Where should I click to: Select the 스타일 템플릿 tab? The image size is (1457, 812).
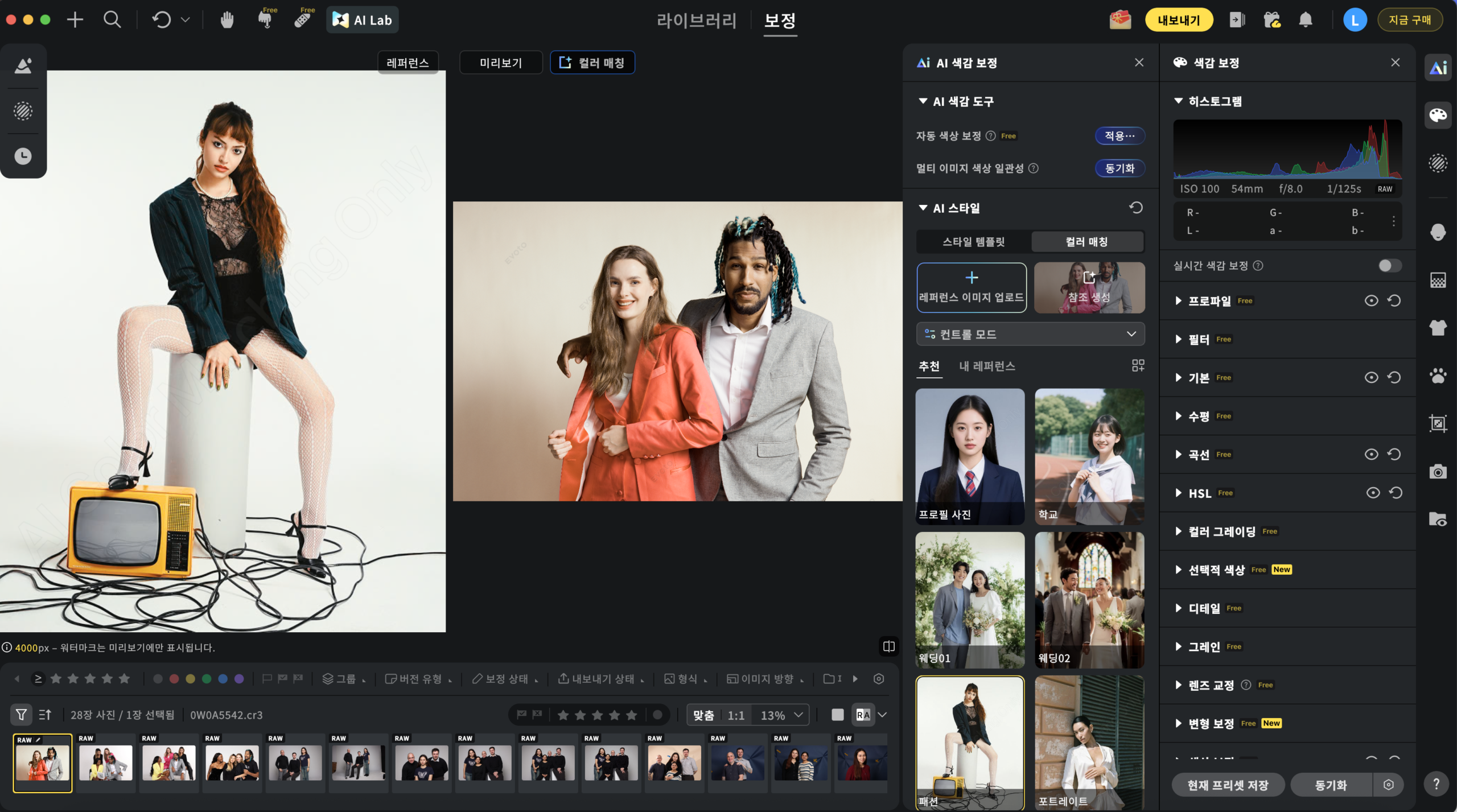pos(973,242)
